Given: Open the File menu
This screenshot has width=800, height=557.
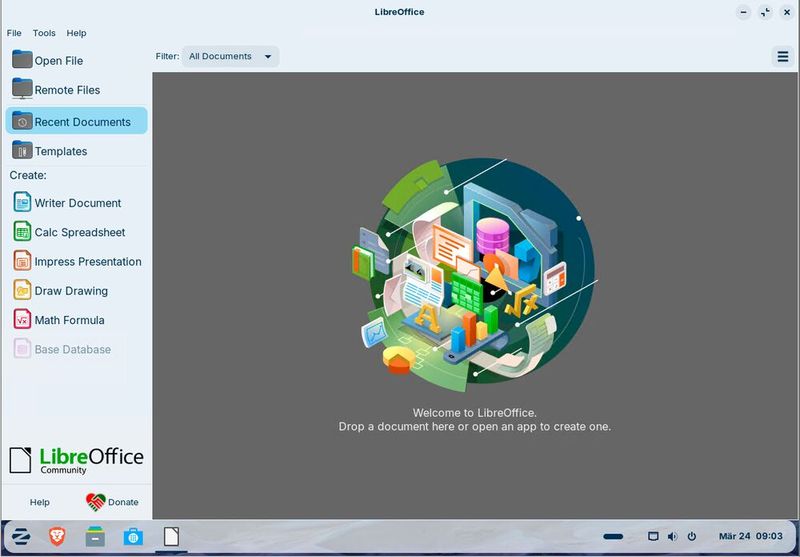Looking at the screenshot, I should point(14,33).
